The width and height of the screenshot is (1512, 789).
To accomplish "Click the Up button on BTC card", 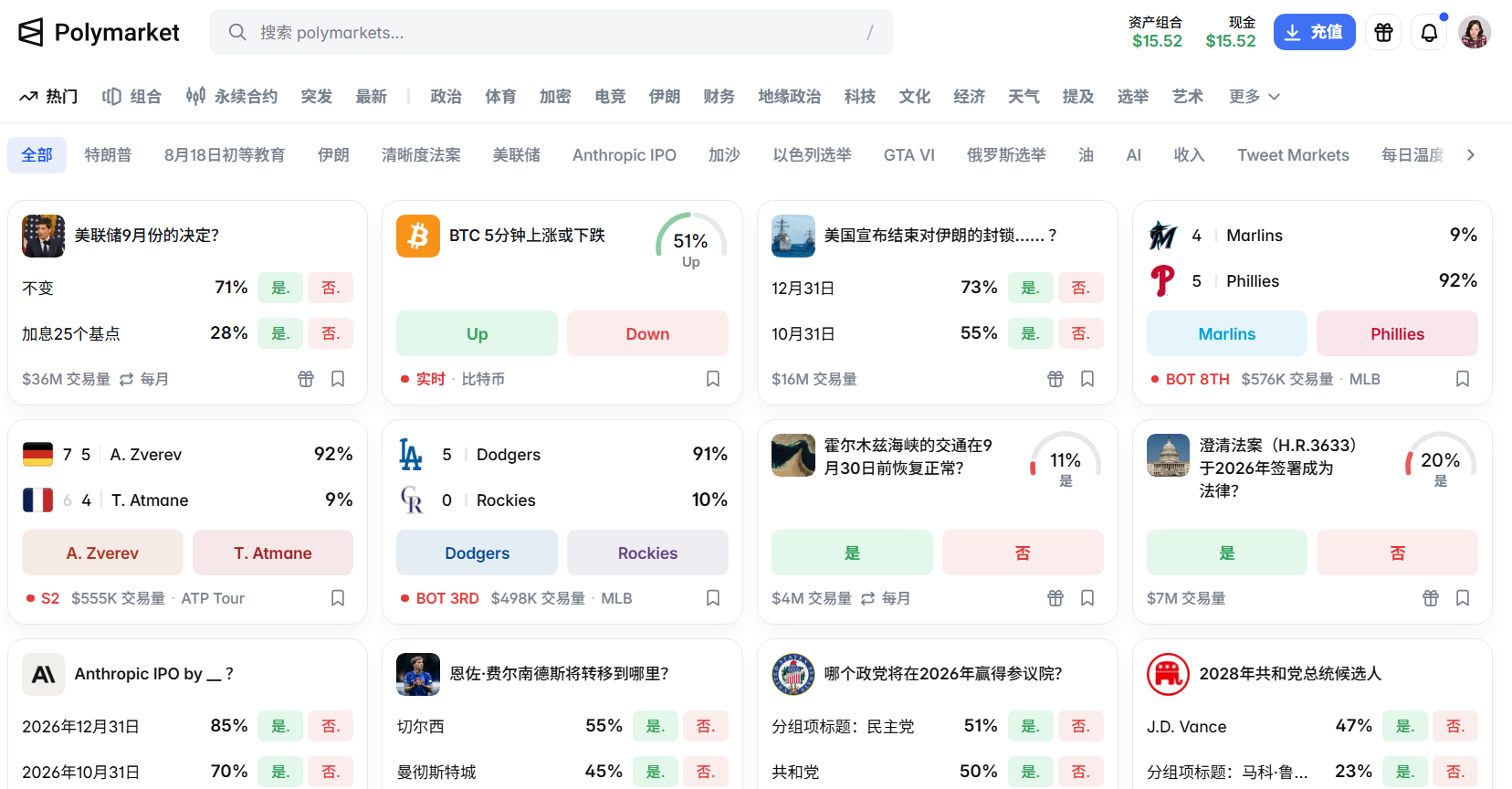I will 477,333.
